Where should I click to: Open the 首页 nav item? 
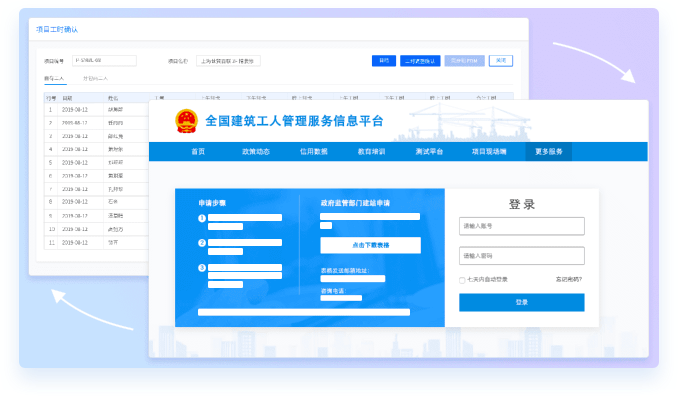[x=198, y=151]
